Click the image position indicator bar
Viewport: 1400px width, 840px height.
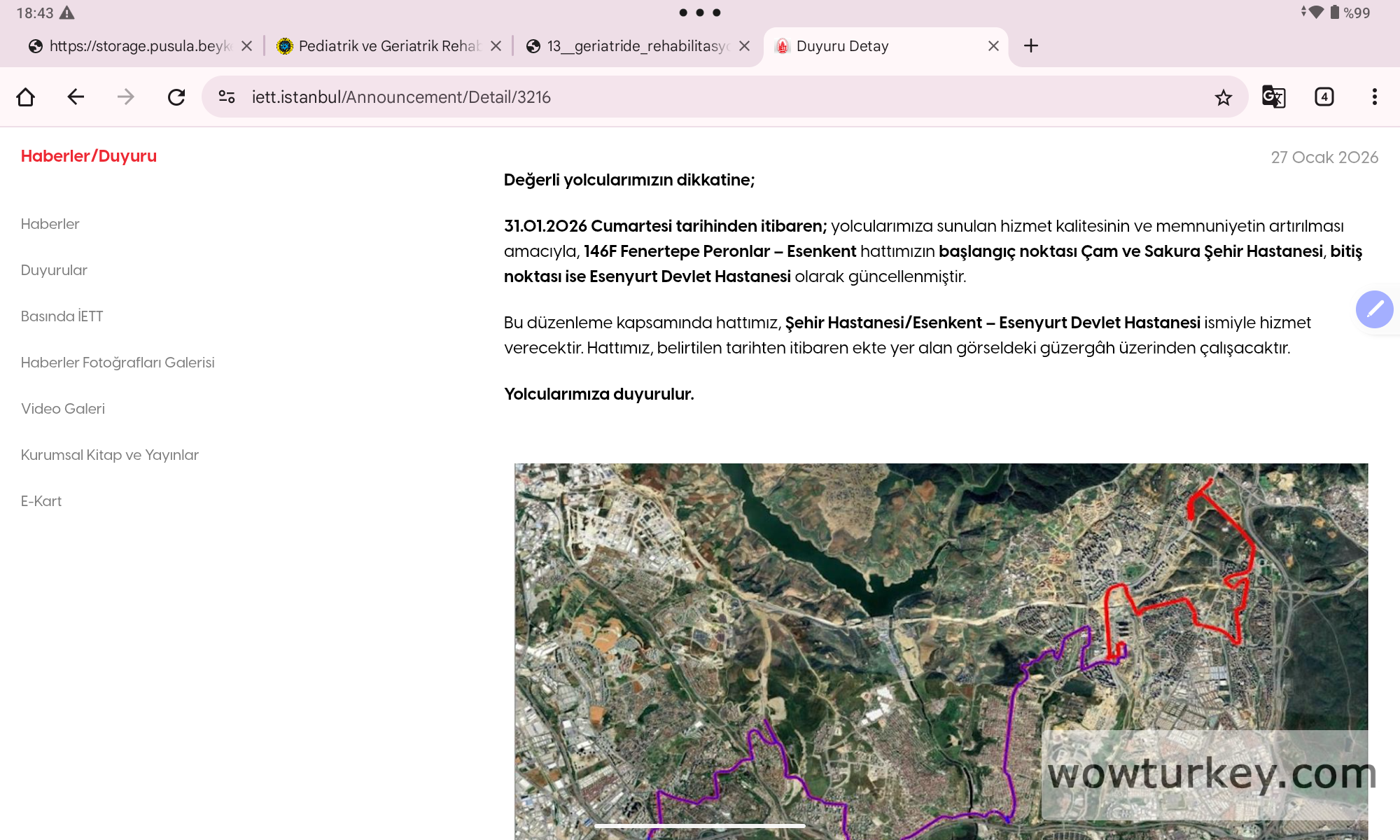(700, 826)
